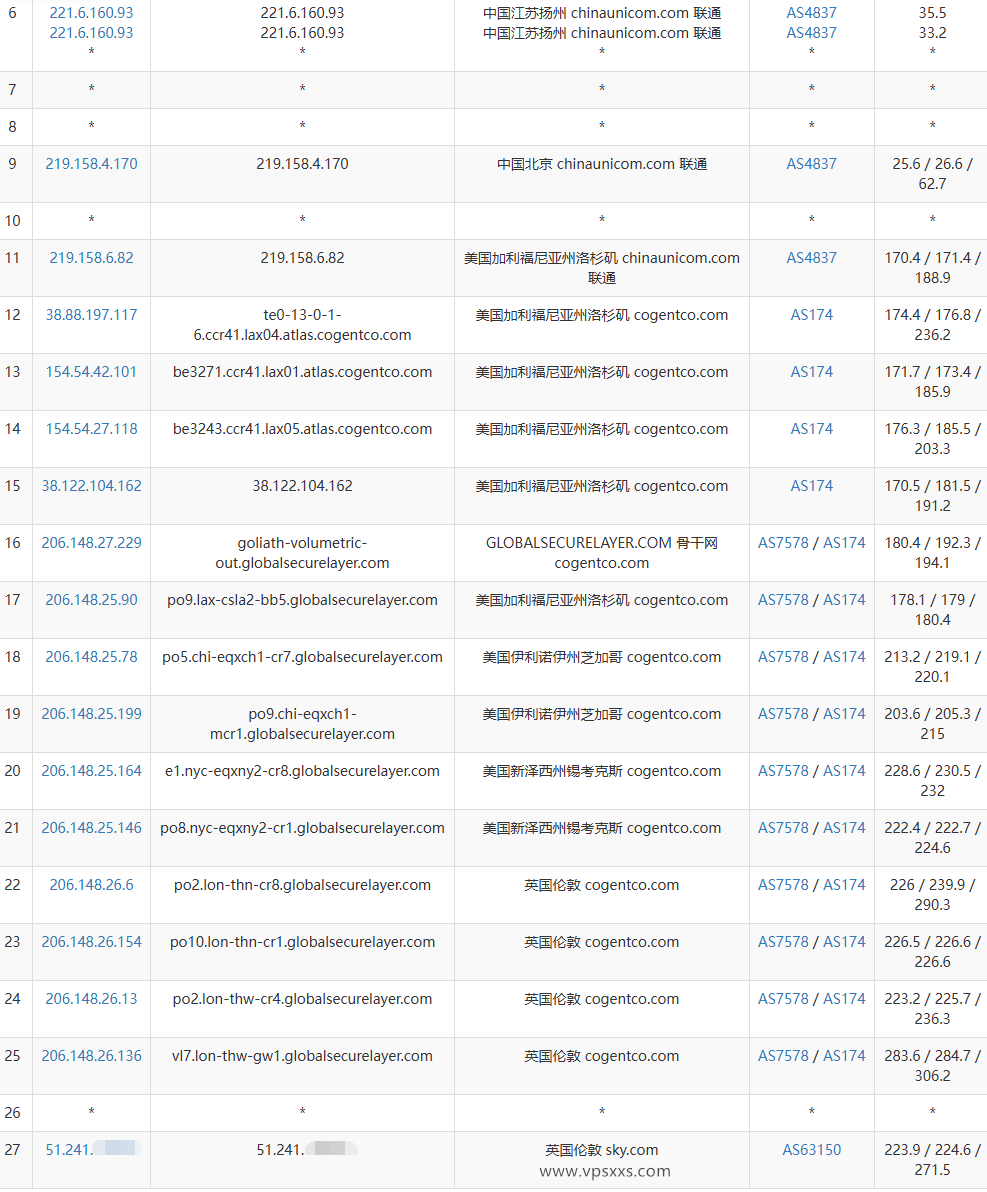The width and height of the screenshot is (987, 1192).
Task: Click IP address 38.88.197.117
Action: click(x=91, y=315)
